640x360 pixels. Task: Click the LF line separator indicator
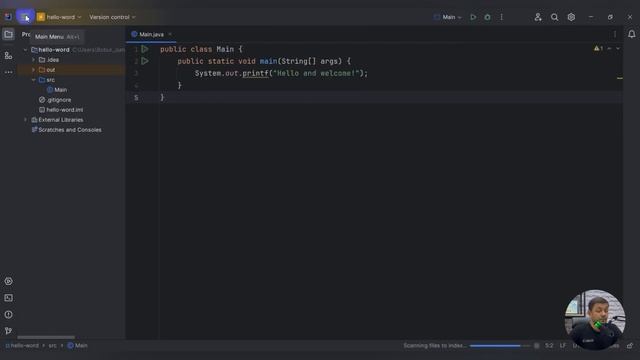(563, 346)
